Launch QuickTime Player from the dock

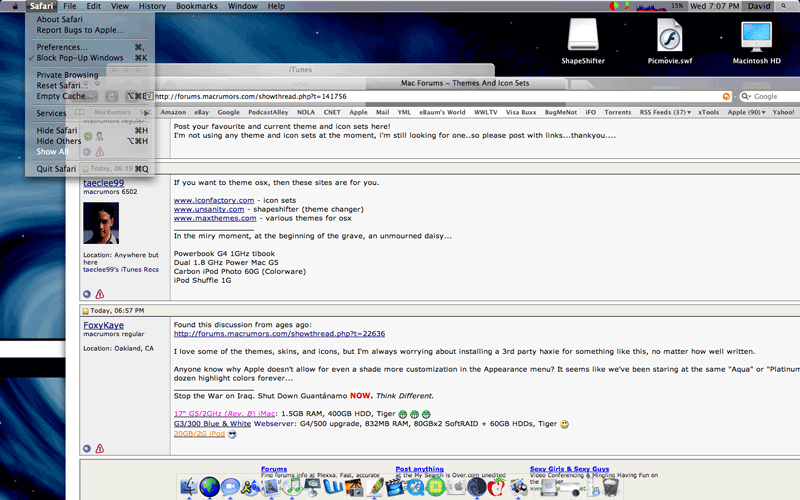tap(415, 487)
